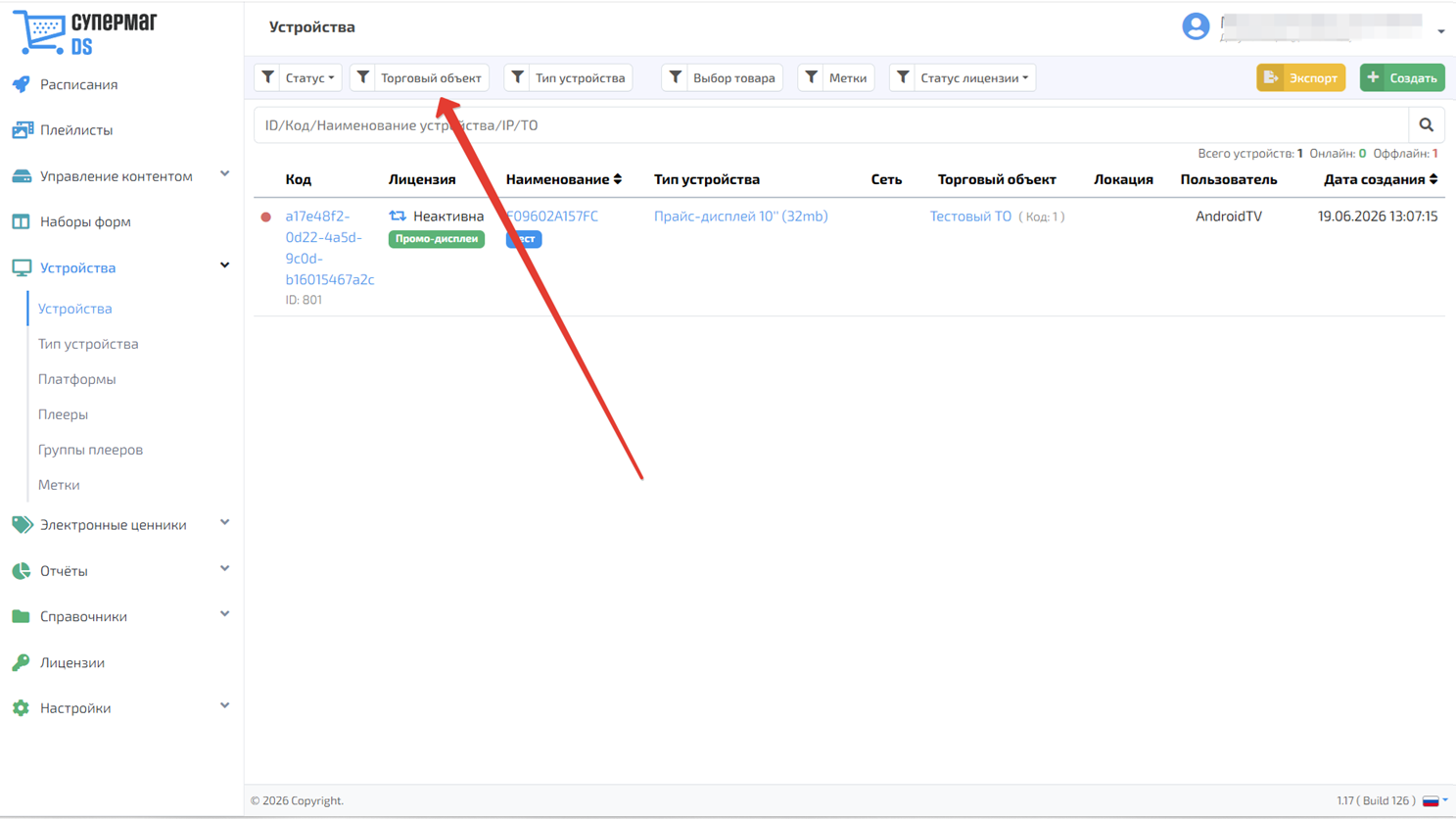Sort the table by Дата создания column
This screenshot has height=819, width=1456.
coord(1381,179)
